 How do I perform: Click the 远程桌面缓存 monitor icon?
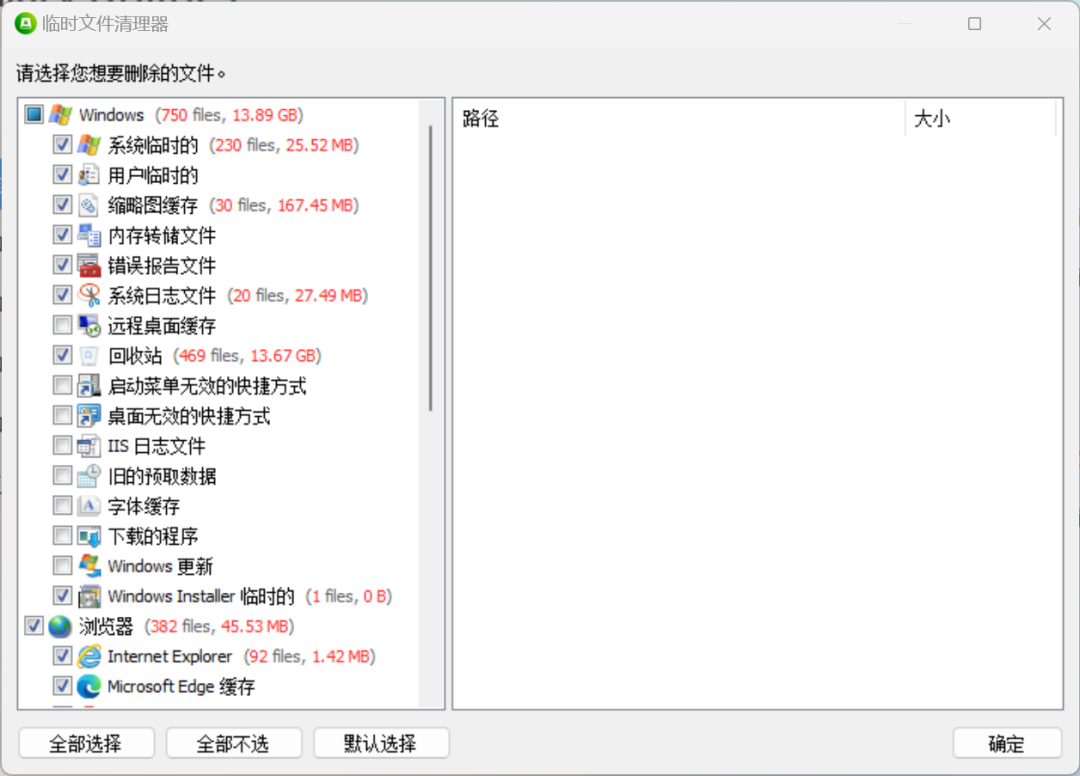click(89, 325)
